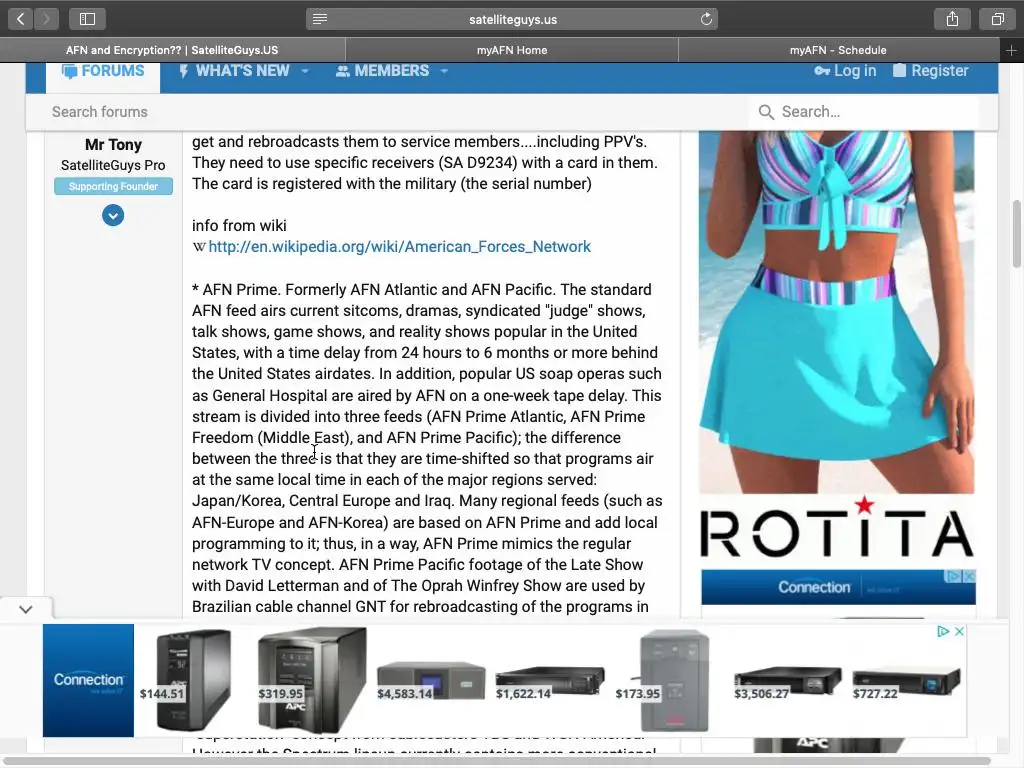
Task: Click the vertical page scrollbar
Action: (1017, 234)
